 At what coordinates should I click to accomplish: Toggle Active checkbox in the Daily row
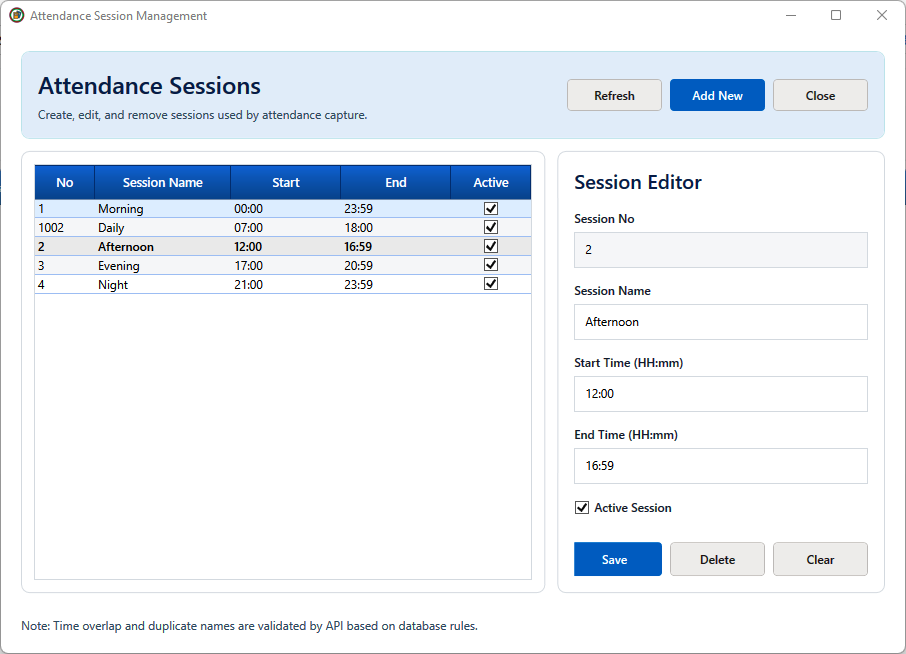pos(491,227)
